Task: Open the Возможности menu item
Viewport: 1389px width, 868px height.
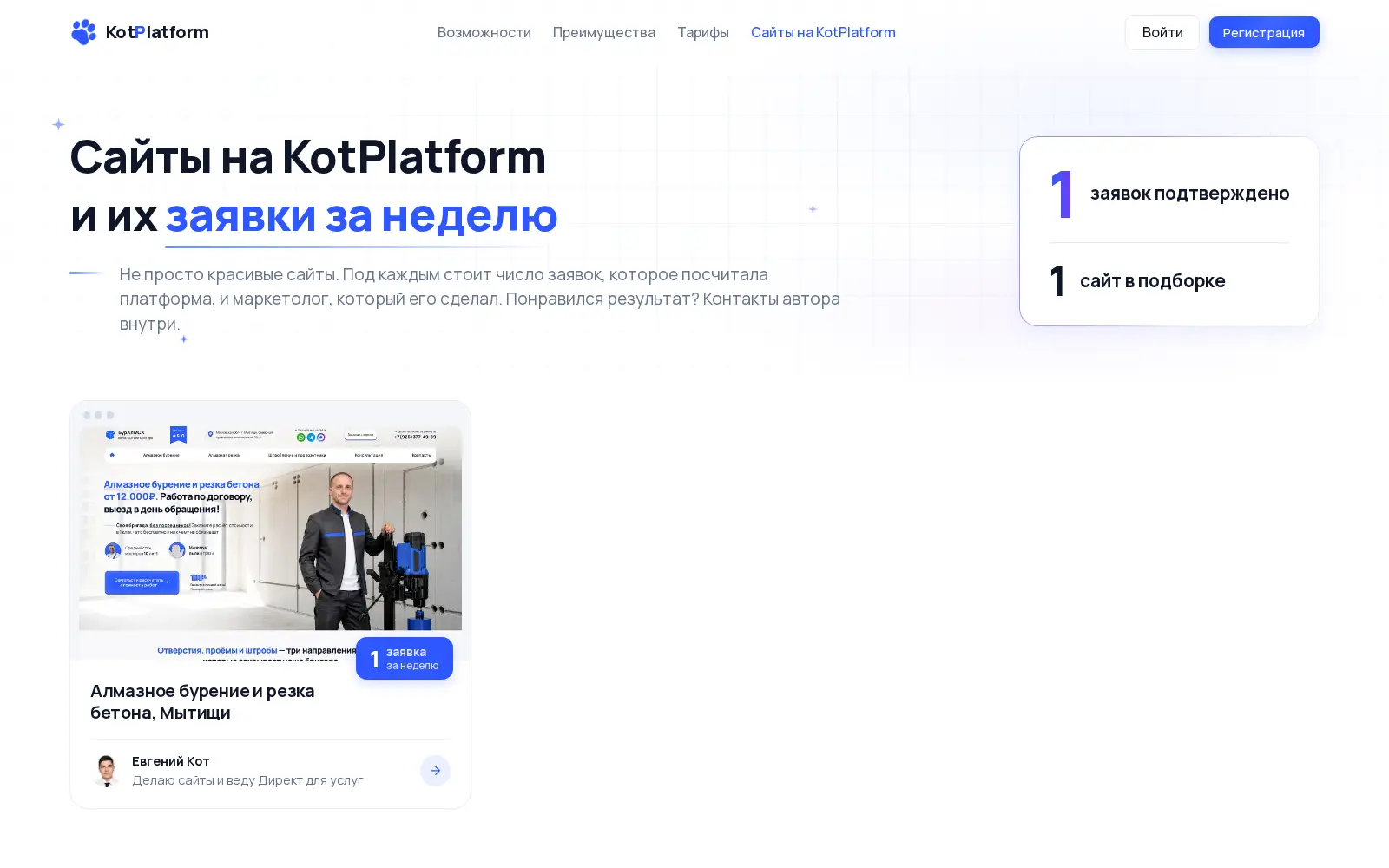Action: pyautogui.click(x=484, y=32)
